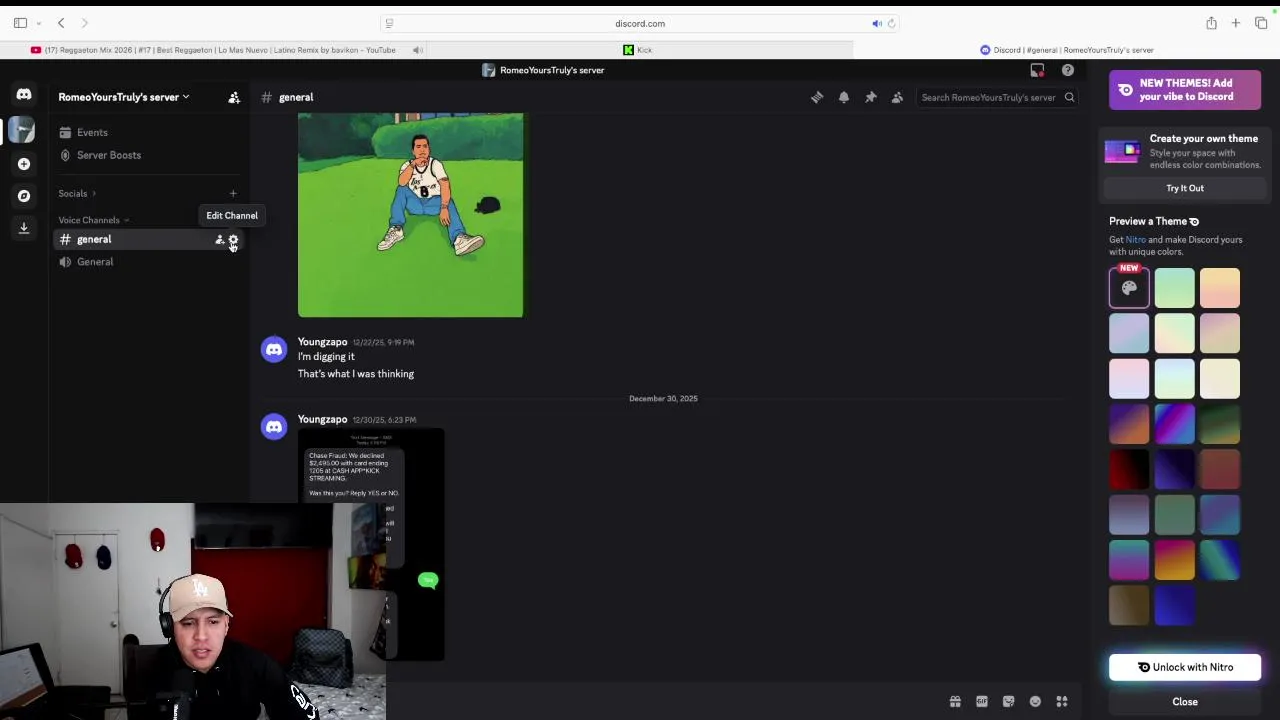This screenshot has width=1280, height=720.
Task: Close the theme preview panel
Action: tap(1185, 702)
